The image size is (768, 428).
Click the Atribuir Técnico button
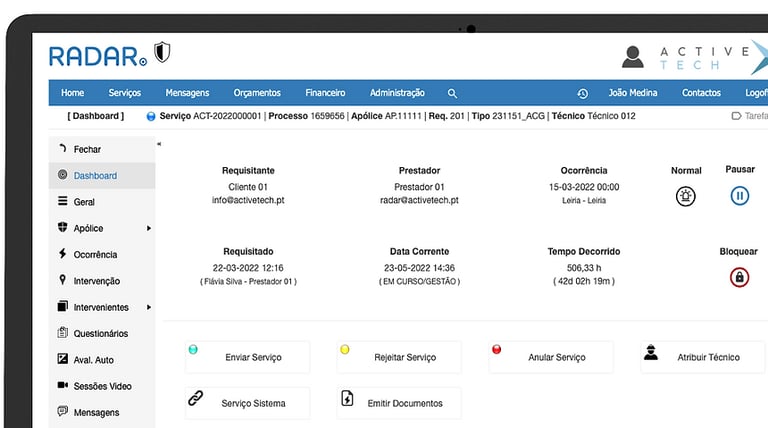702,357
